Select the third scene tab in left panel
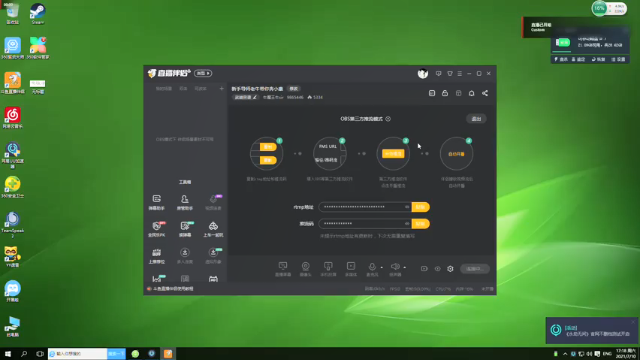The image size is (640, 360). (x=200, y=89)
